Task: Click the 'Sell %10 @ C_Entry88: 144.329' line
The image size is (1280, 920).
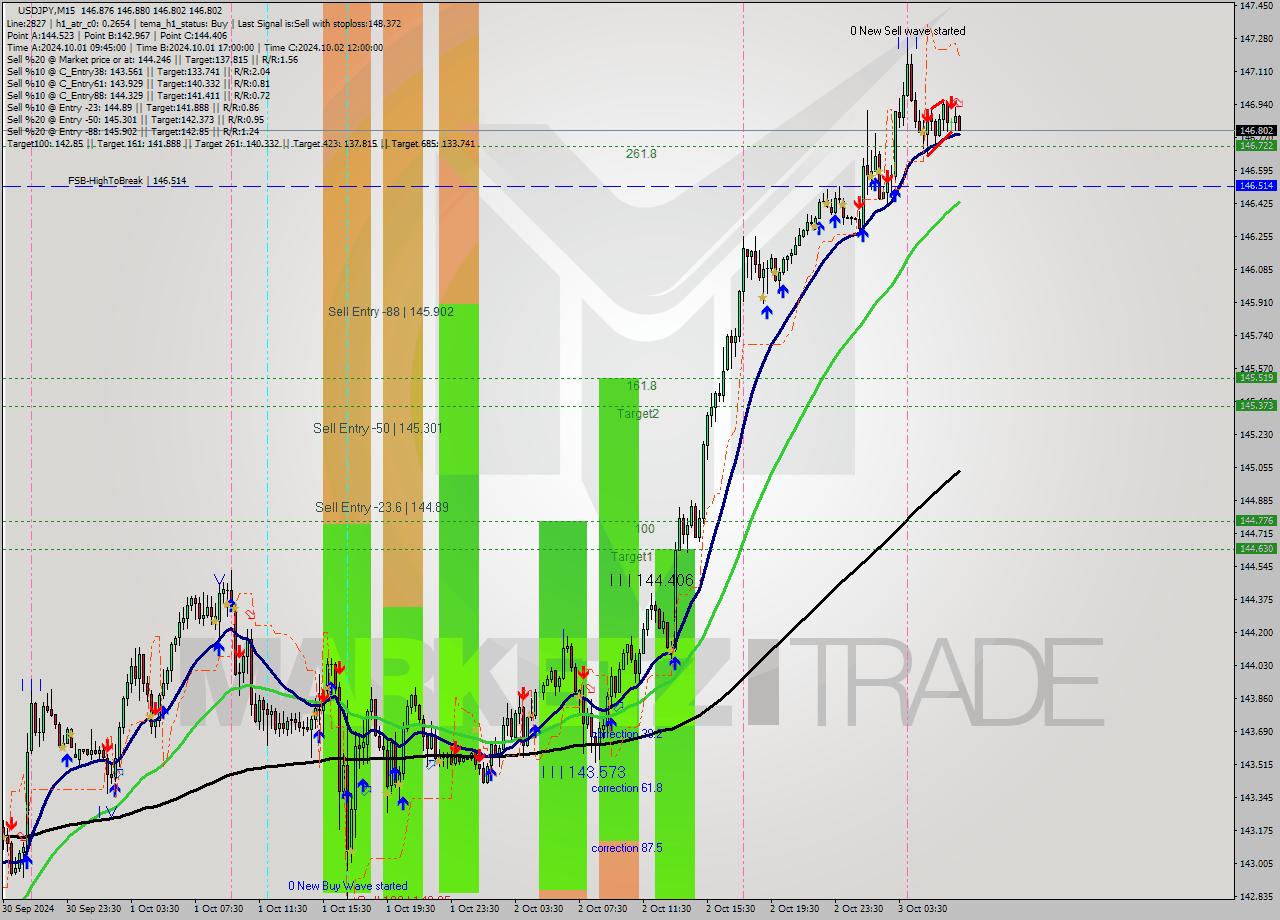Action: pyautogui.click(x=138, y=96)
